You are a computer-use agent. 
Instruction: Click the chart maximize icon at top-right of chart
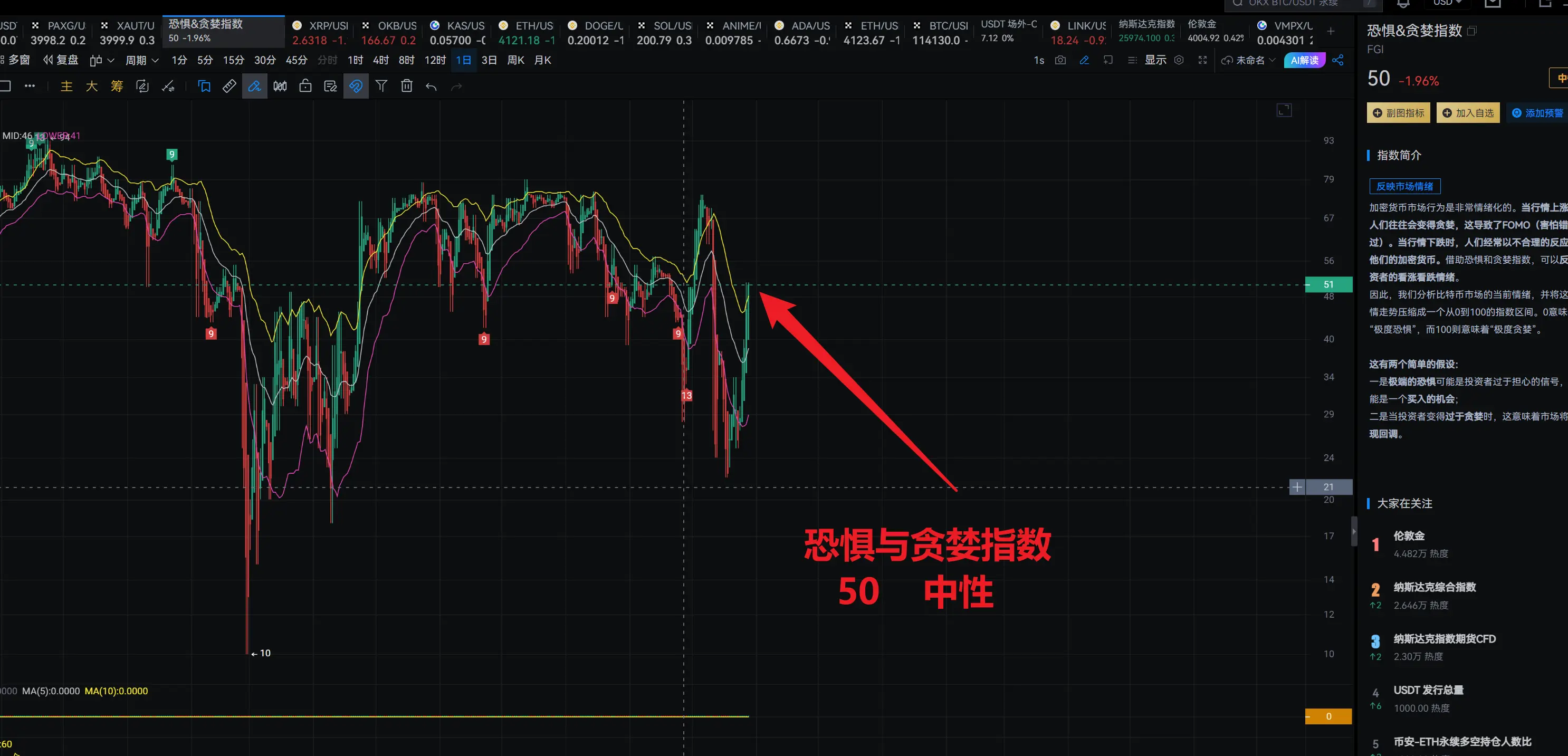tap(1284, 110)
